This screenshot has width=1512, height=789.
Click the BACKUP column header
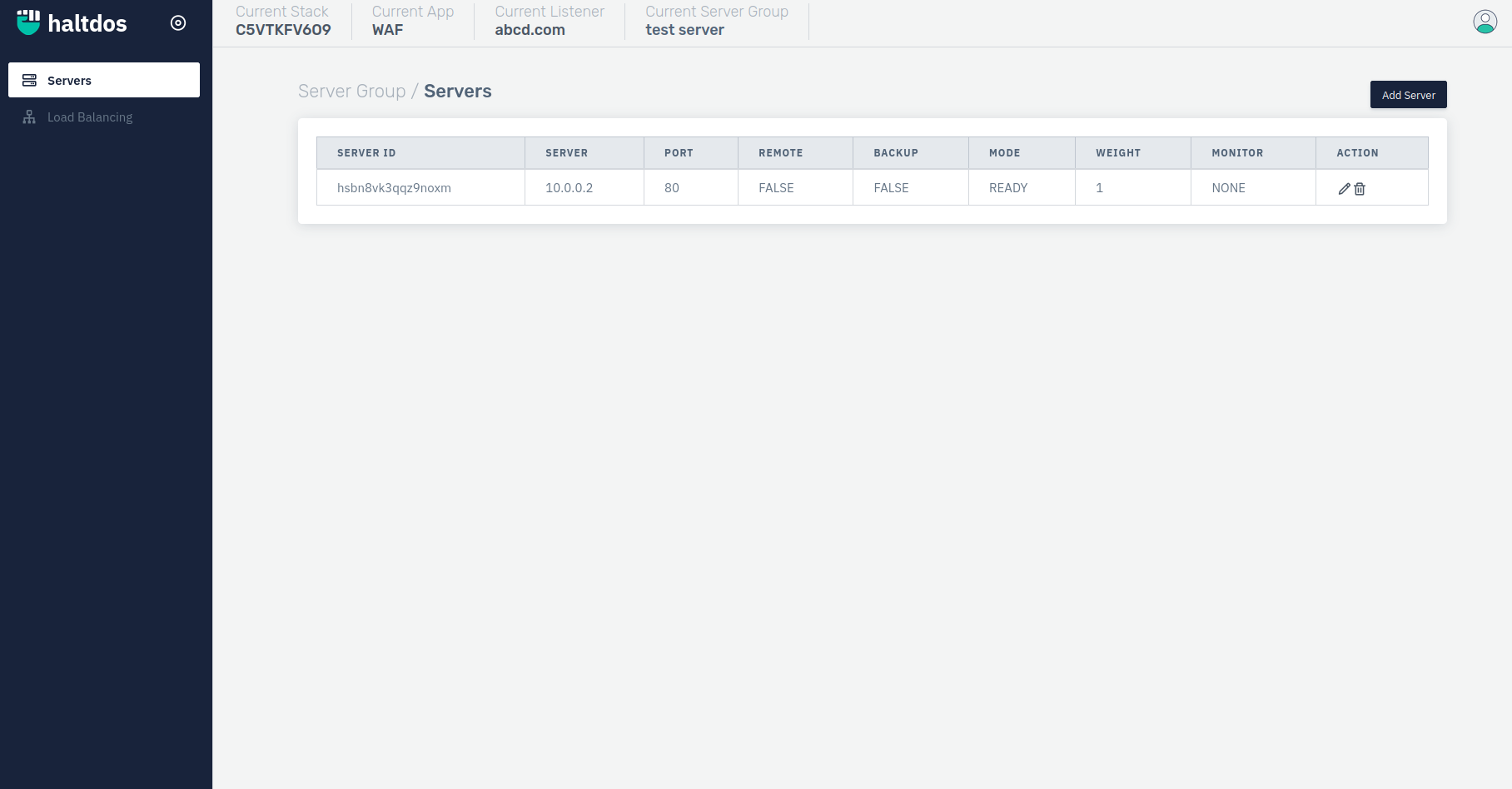click(911, 153)
